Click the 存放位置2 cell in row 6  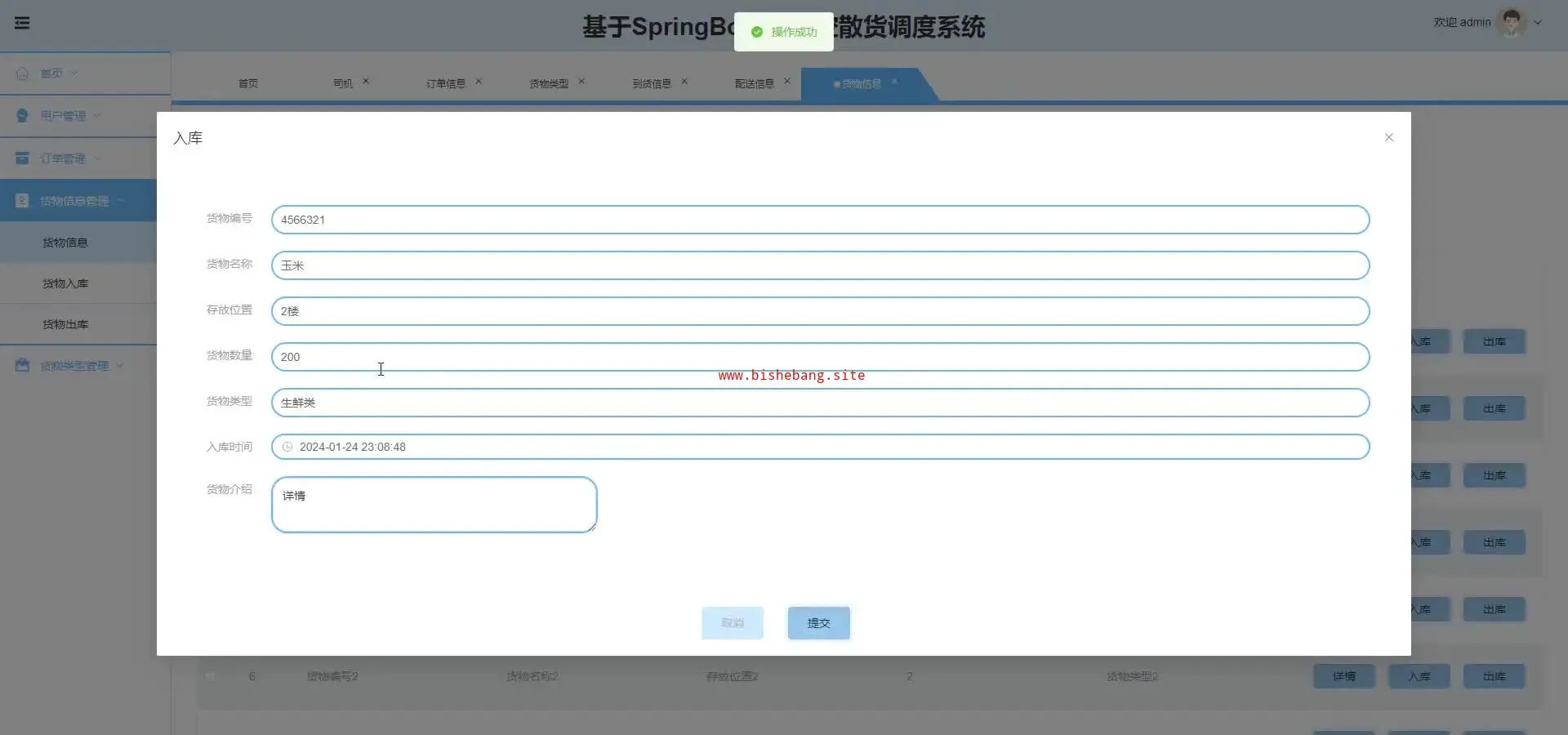click(x=733, y=676)
